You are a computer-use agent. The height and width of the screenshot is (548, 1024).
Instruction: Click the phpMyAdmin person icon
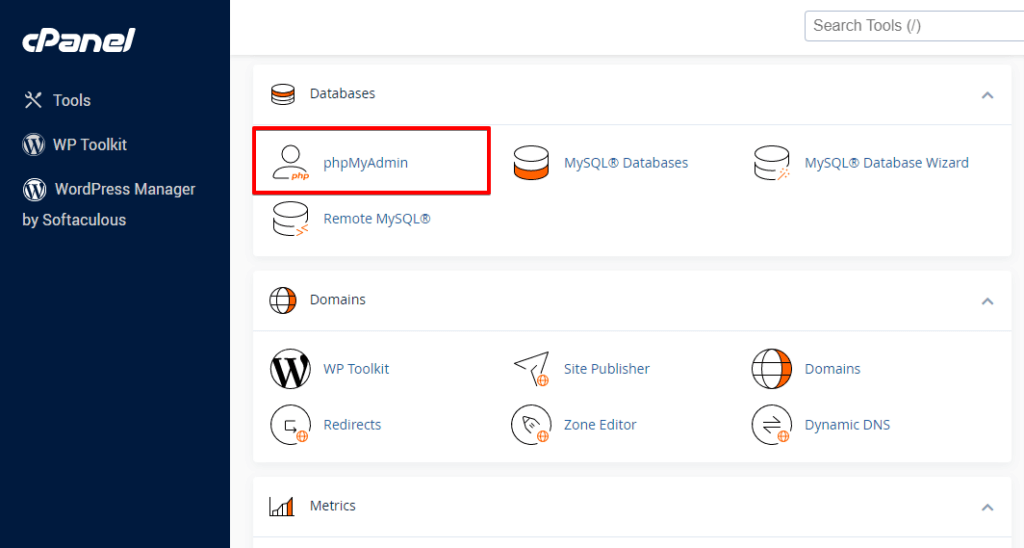point(291,163)
